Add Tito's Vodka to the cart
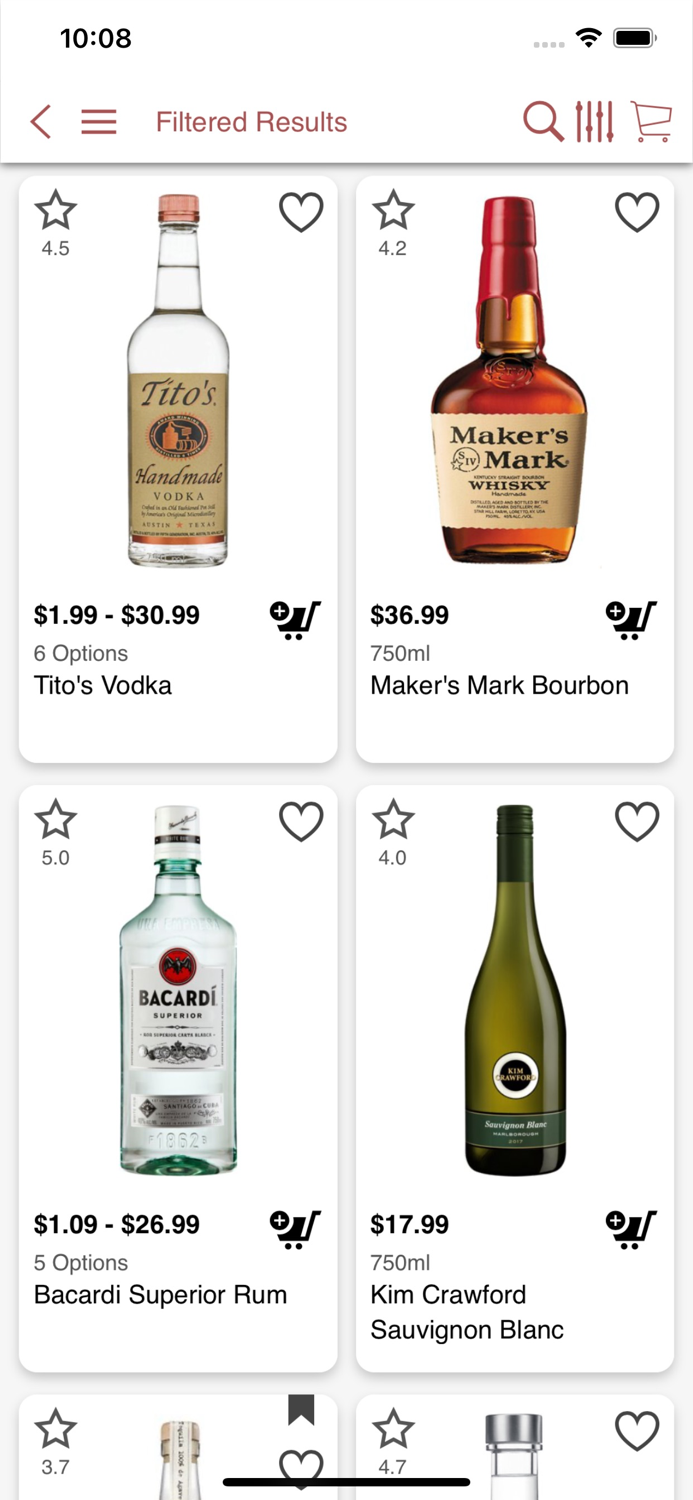 point(294,620)
